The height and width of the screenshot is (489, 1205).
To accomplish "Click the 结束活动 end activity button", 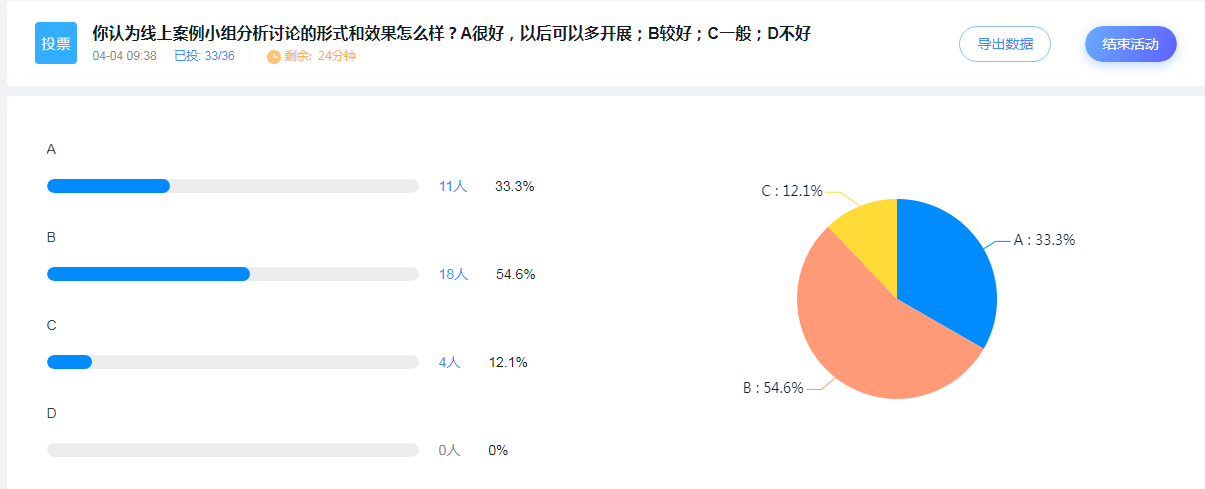I will coord(1131,44).
